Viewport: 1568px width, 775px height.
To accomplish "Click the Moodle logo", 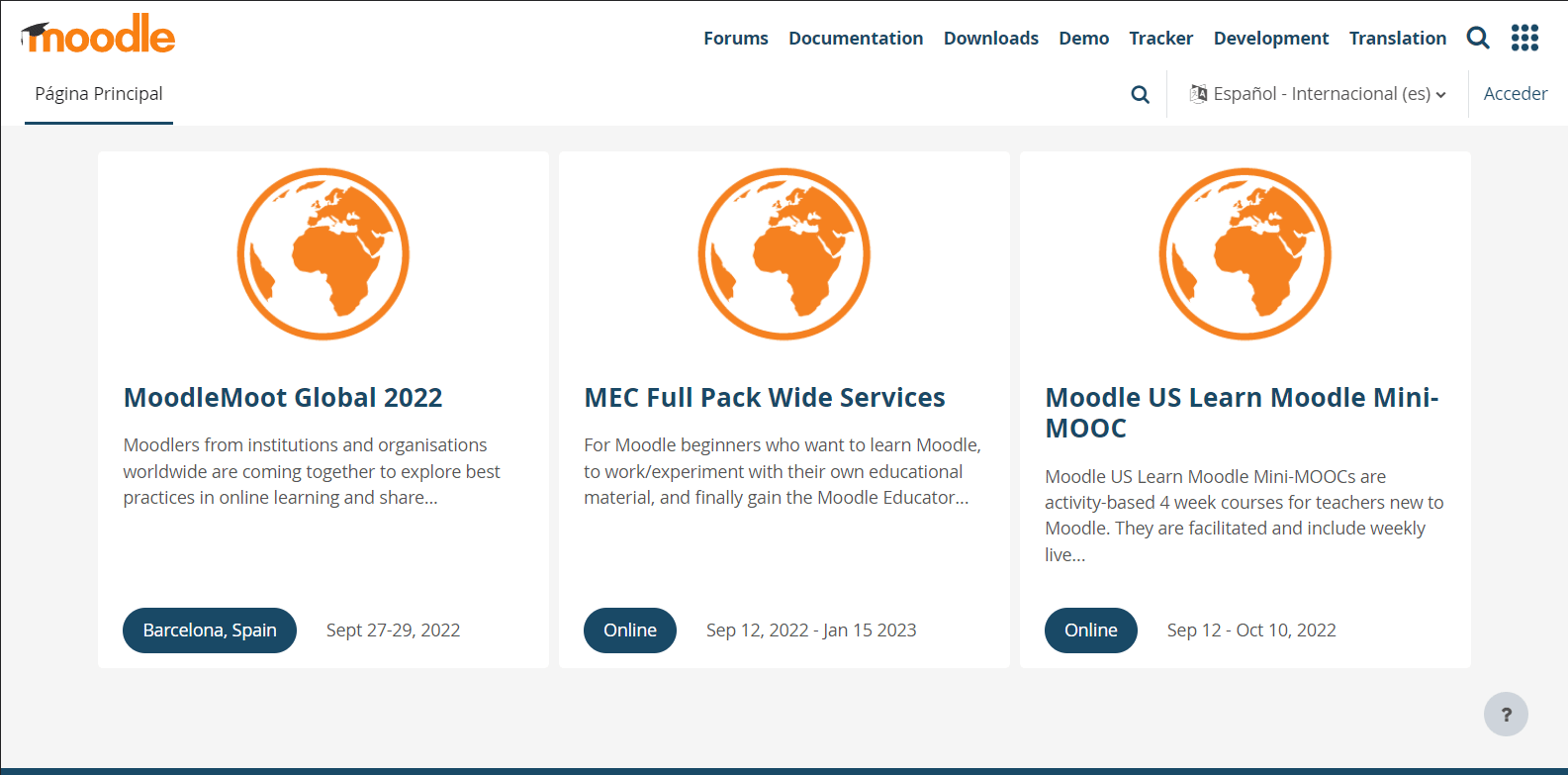I will pyautogui.click(x=98, y=35).
